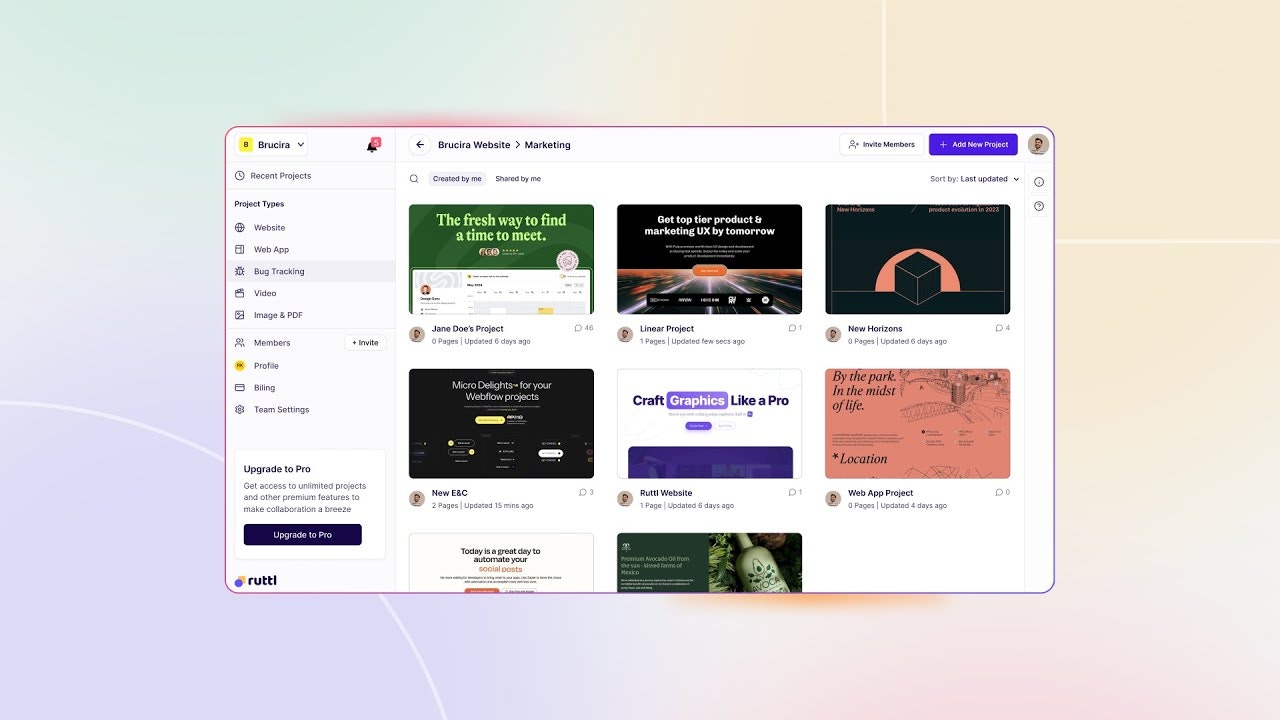
Task: Switch to Shared by me filter
Action: [x=518, y=179]
